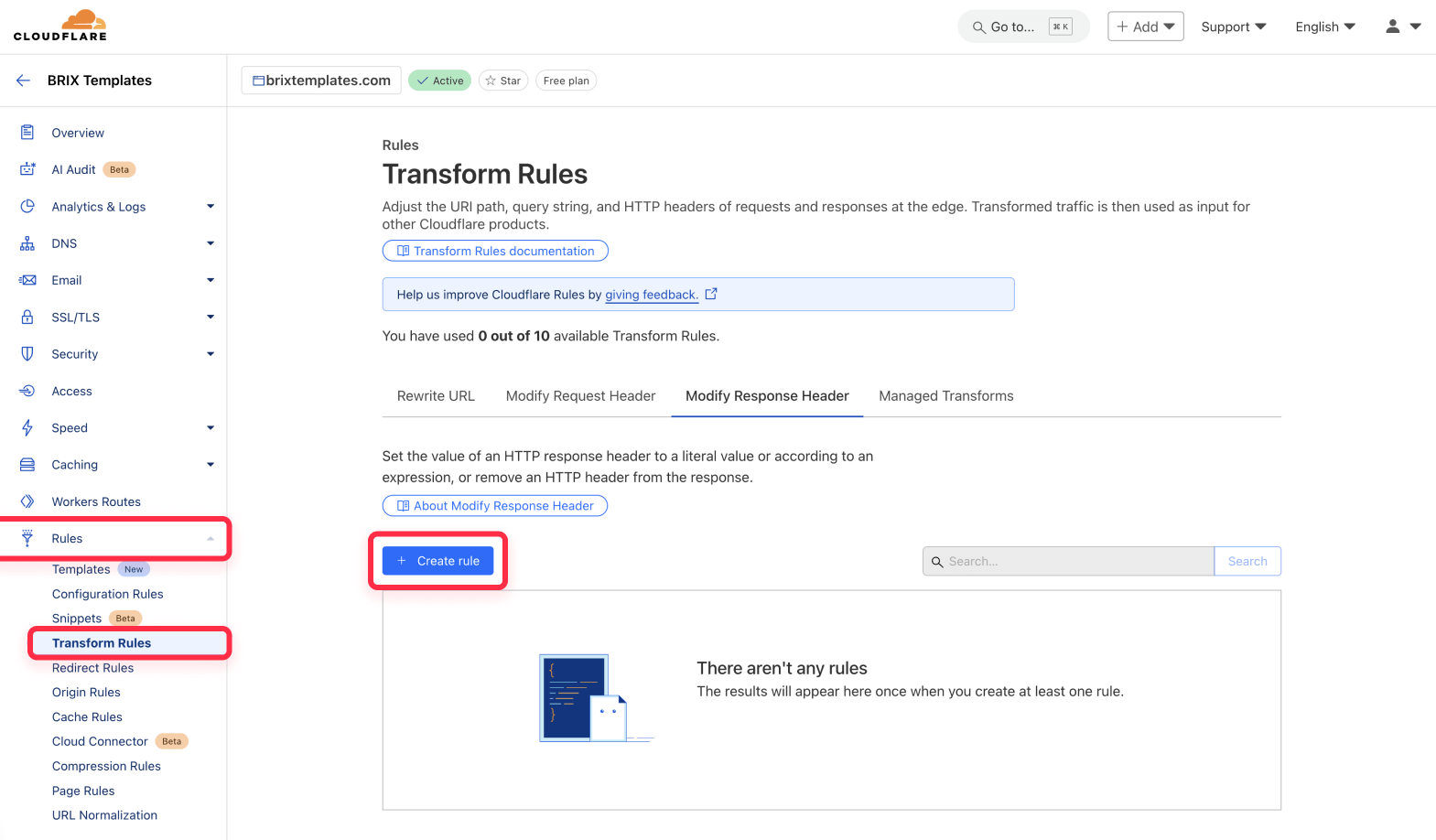The width and height of the screenshot is (1436, 840).
Task: Open Templates under Rules
Action: [x=81, y=569]
